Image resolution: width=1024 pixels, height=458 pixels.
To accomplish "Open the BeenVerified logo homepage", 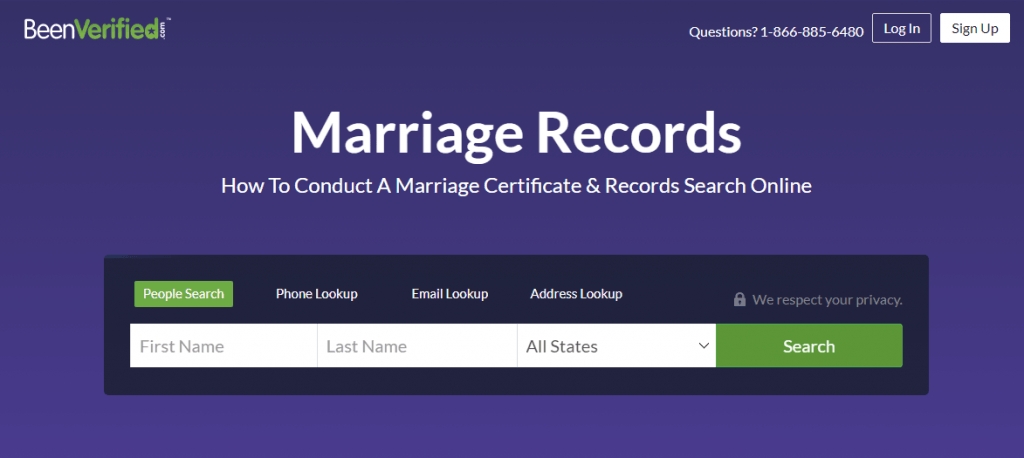I will [98, 29].
